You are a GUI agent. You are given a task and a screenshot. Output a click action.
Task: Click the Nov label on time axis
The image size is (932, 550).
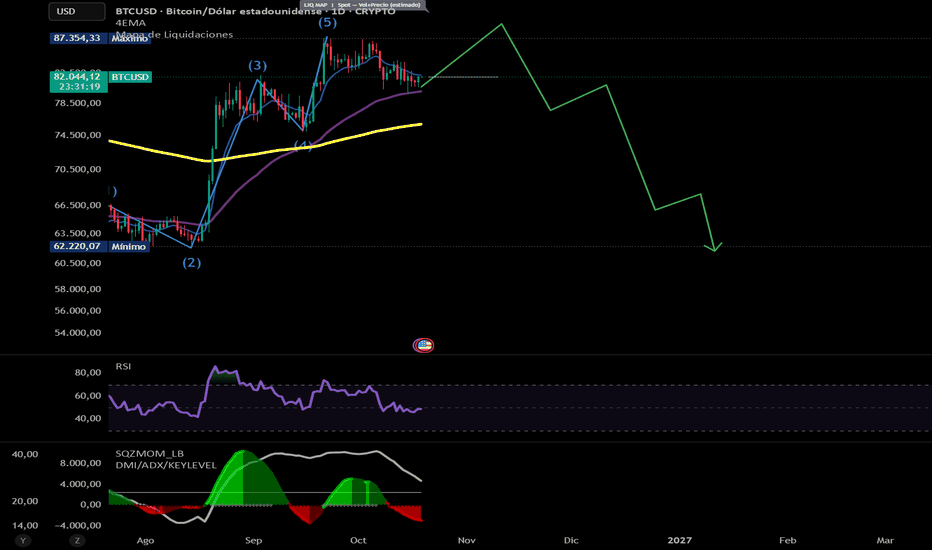[467, 540]
